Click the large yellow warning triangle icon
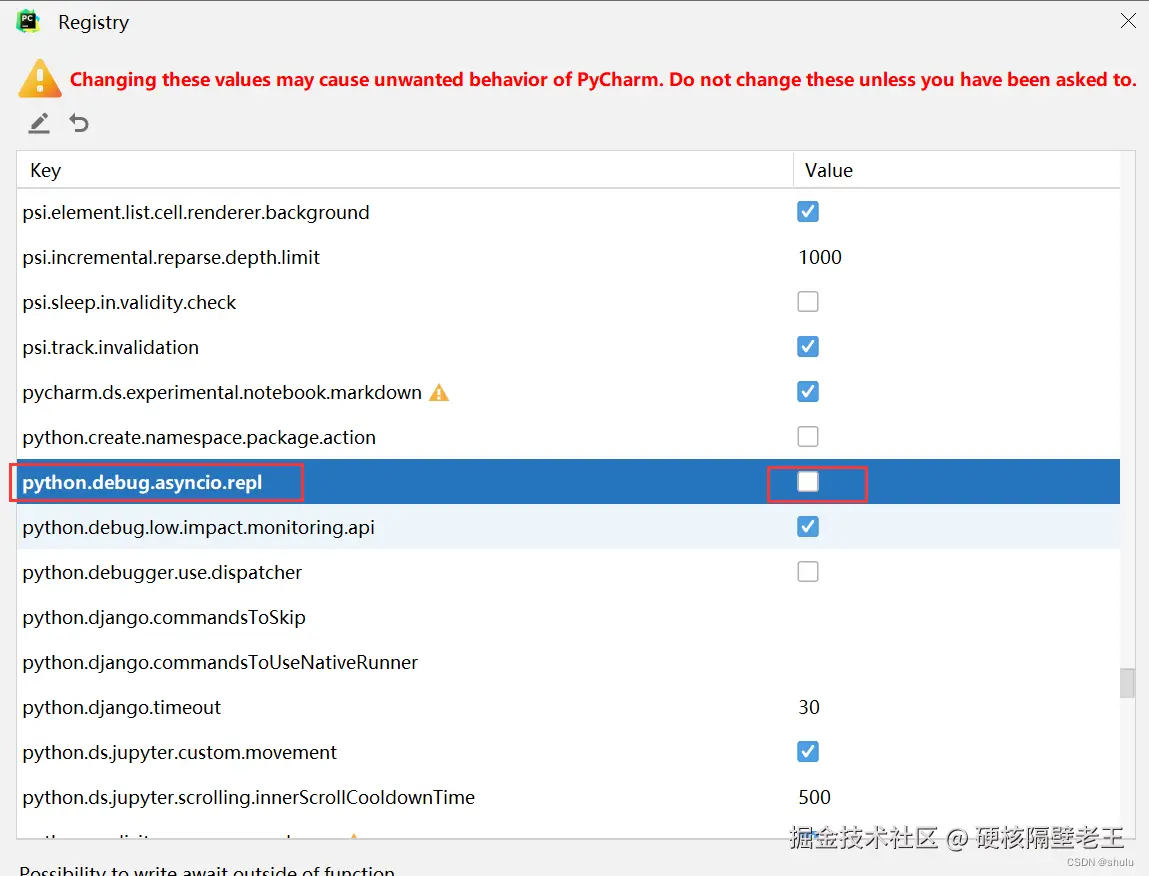Image resolution: width=1149 pixels, height=876 pixels. coord(40,78)
